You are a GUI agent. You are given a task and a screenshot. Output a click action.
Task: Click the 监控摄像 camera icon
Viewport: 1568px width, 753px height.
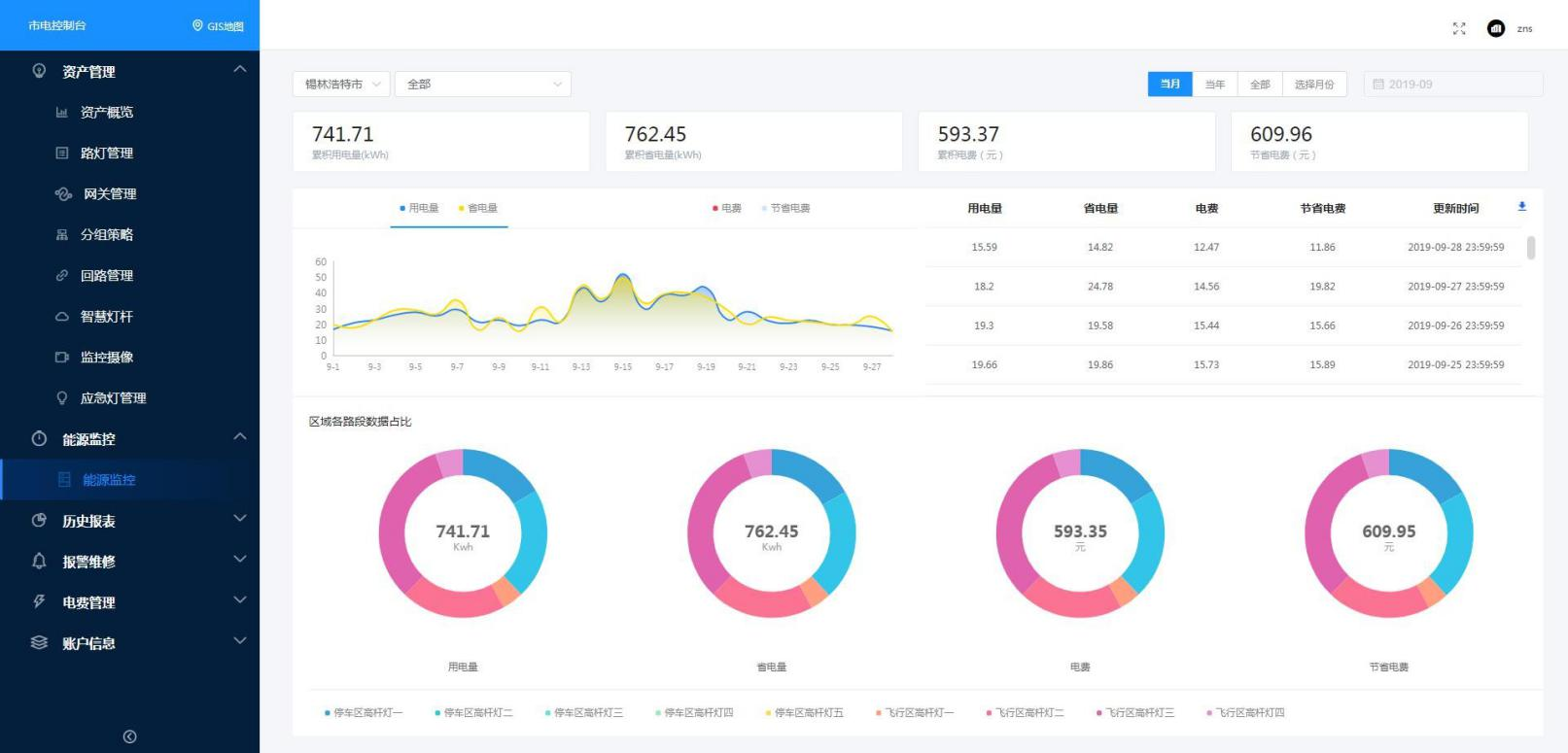[62, 358]
